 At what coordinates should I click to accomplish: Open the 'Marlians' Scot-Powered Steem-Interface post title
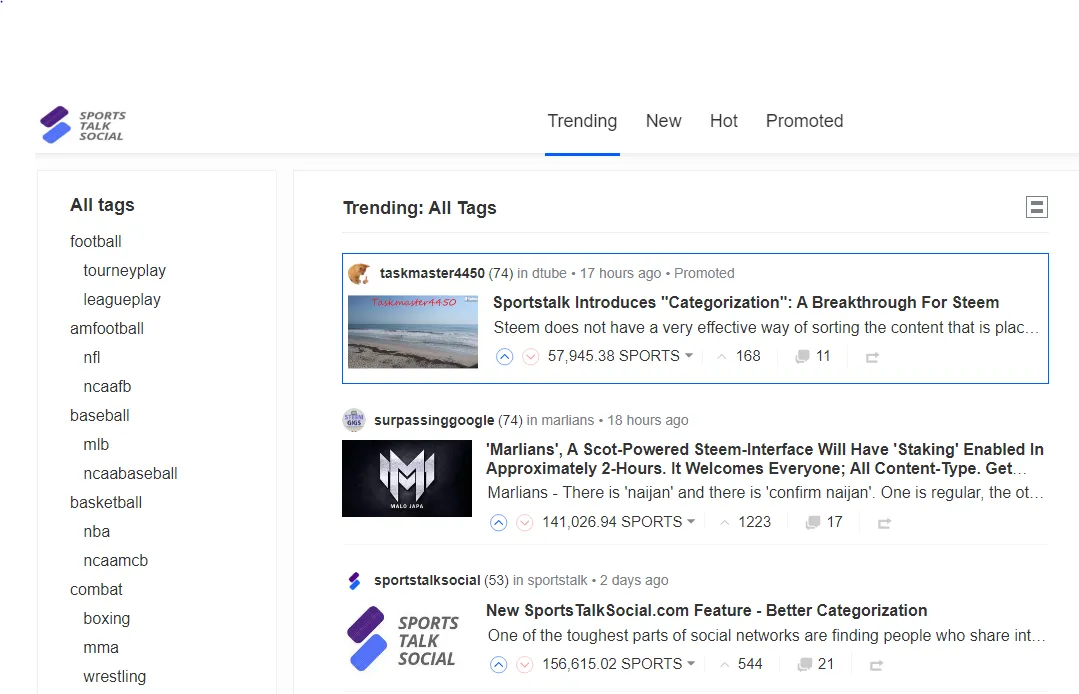pyautogui.click(x=765, y=459)
